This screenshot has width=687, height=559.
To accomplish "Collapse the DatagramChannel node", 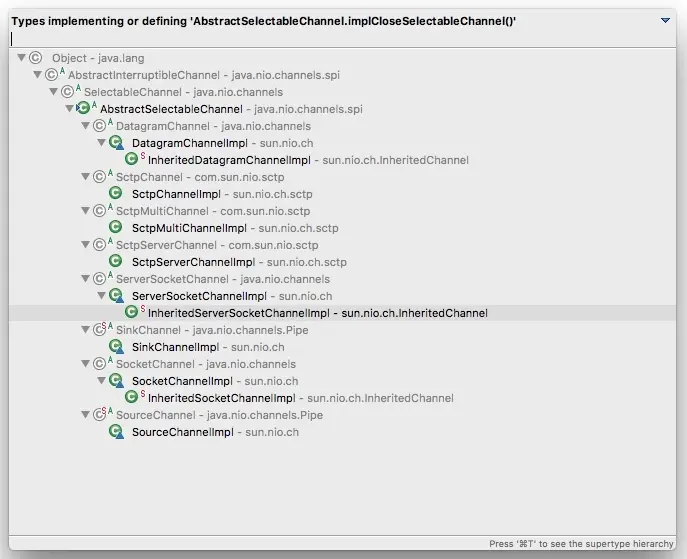I will coord(85,126).
